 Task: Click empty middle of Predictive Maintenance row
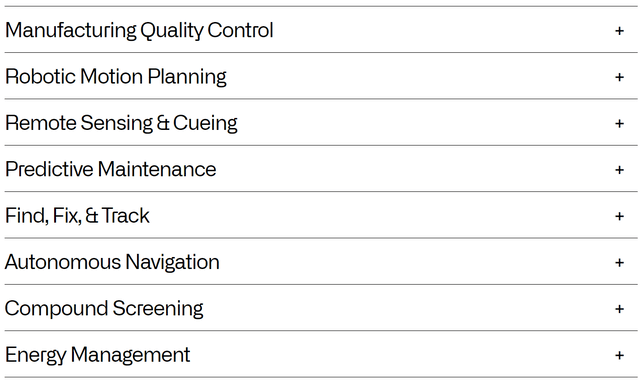[x=414, y=169]
